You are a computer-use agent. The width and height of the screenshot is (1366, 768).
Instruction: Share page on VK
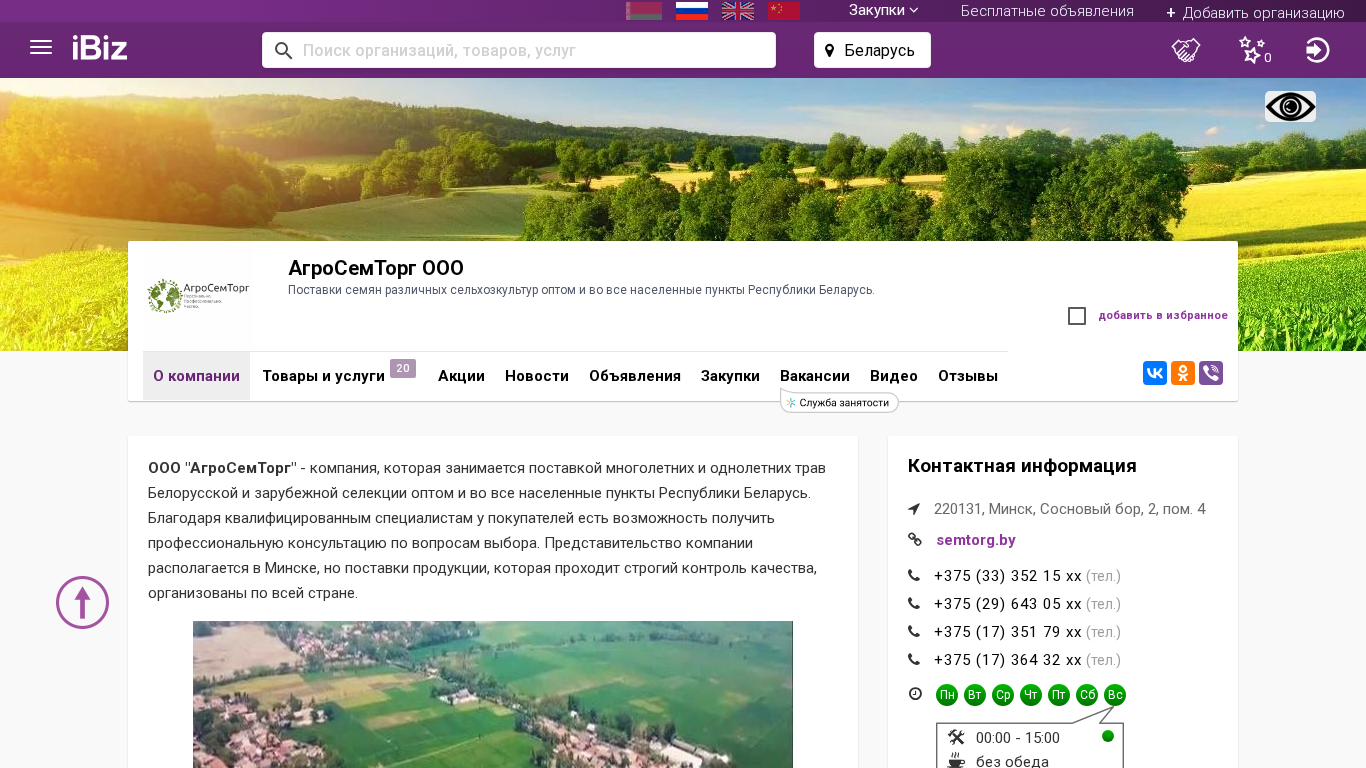[x=1155, y=373]
